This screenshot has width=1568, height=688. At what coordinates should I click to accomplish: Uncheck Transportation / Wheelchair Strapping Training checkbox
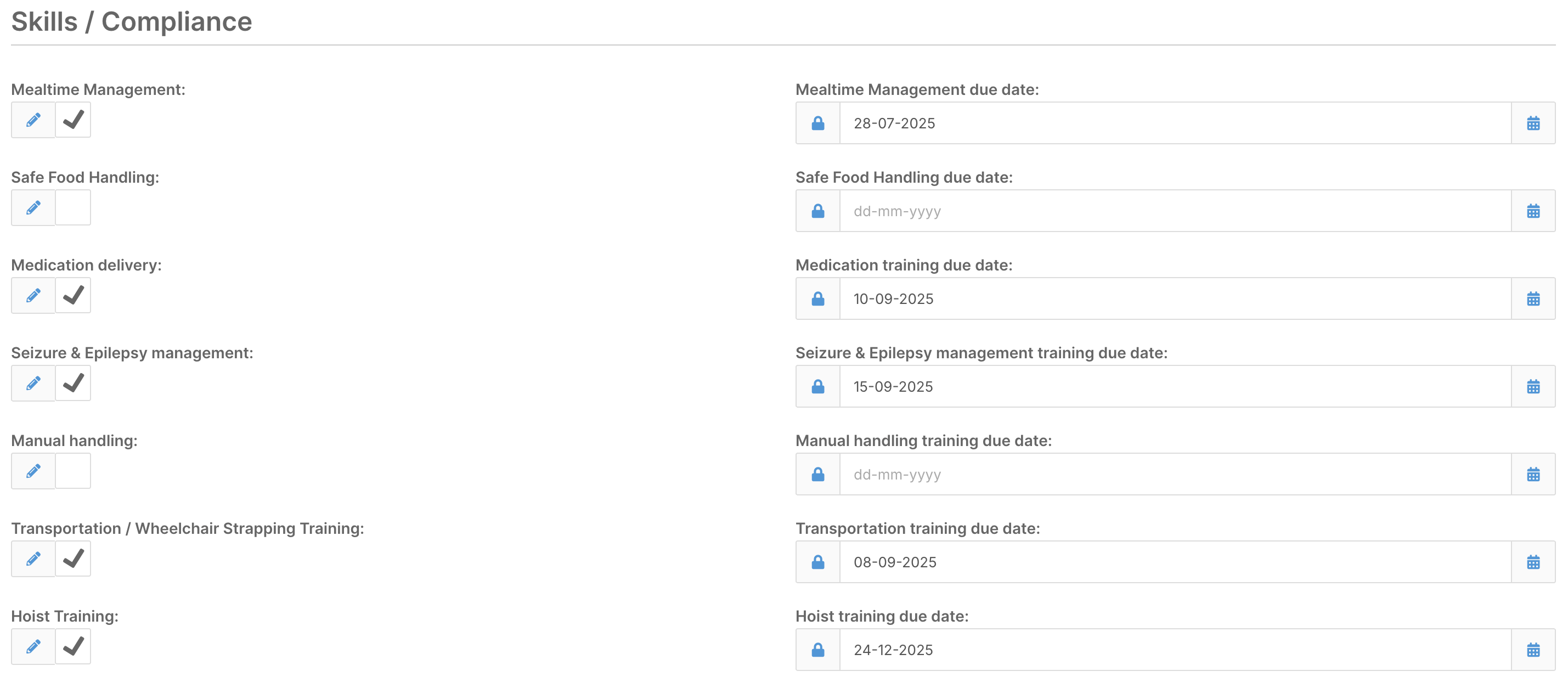pyautogui.click(x=73, y=559)
